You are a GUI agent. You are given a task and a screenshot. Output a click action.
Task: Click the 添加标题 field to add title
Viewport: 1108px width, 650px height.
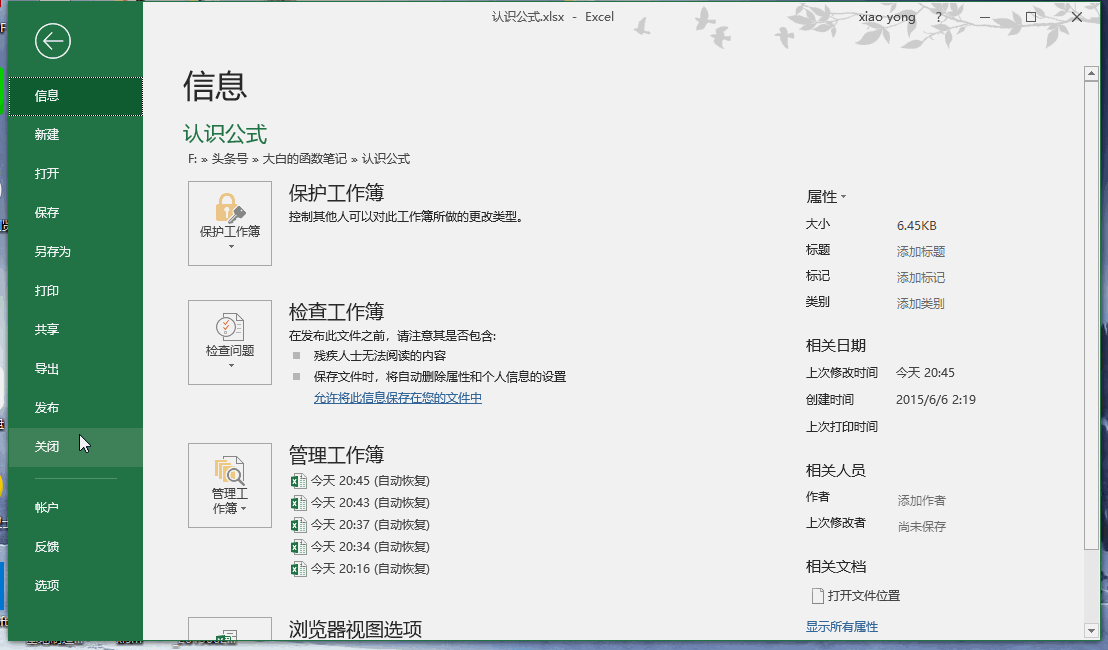[921, 252]
